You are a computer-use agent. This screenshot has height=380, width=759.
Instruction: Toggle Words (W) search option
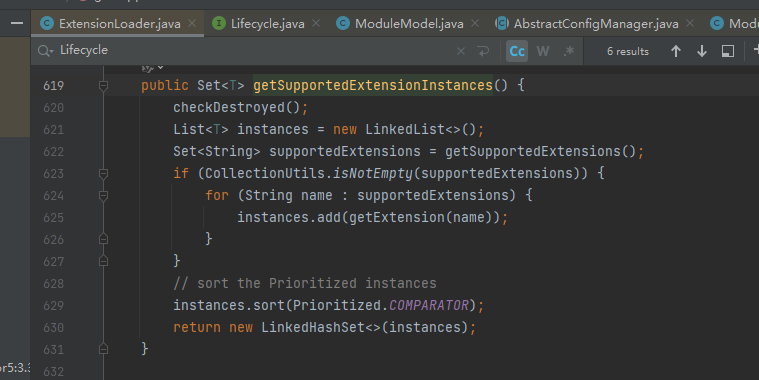click(543, 51)
